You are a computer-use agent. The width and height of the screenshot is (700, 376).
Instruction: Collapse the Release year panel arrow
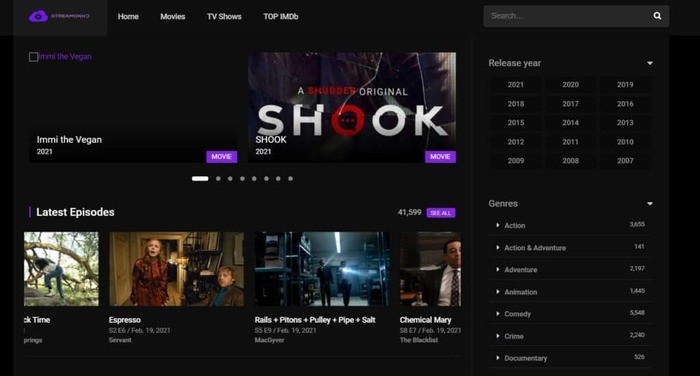pyautogui.click(x=650, y=63)
